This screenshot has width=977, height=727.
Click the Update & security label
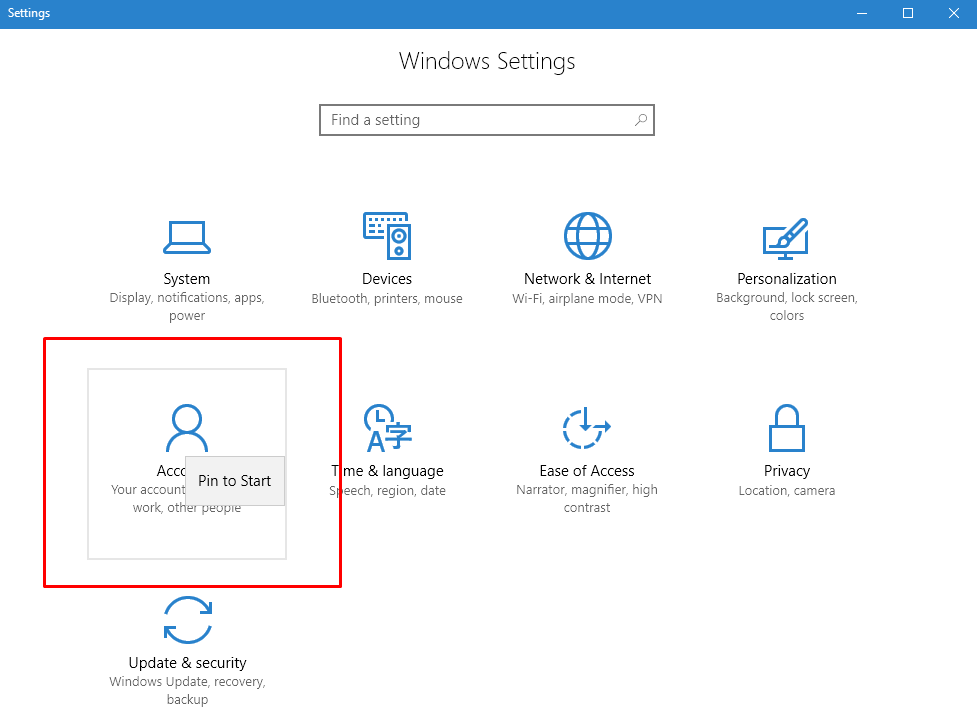pyautogui.click(x=188, y=663)
